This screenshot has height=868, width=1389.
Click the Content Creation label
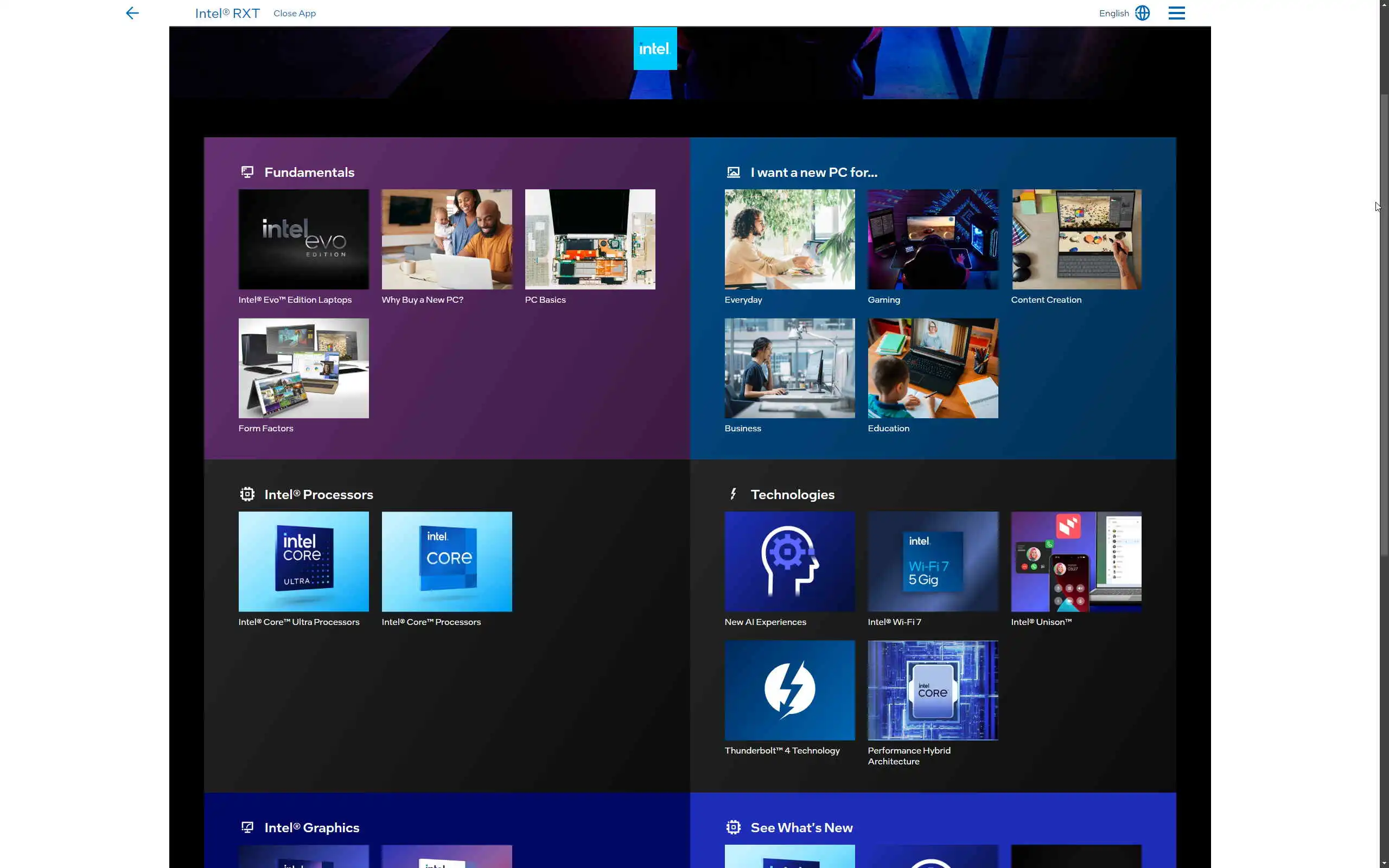click(1046, 299)
